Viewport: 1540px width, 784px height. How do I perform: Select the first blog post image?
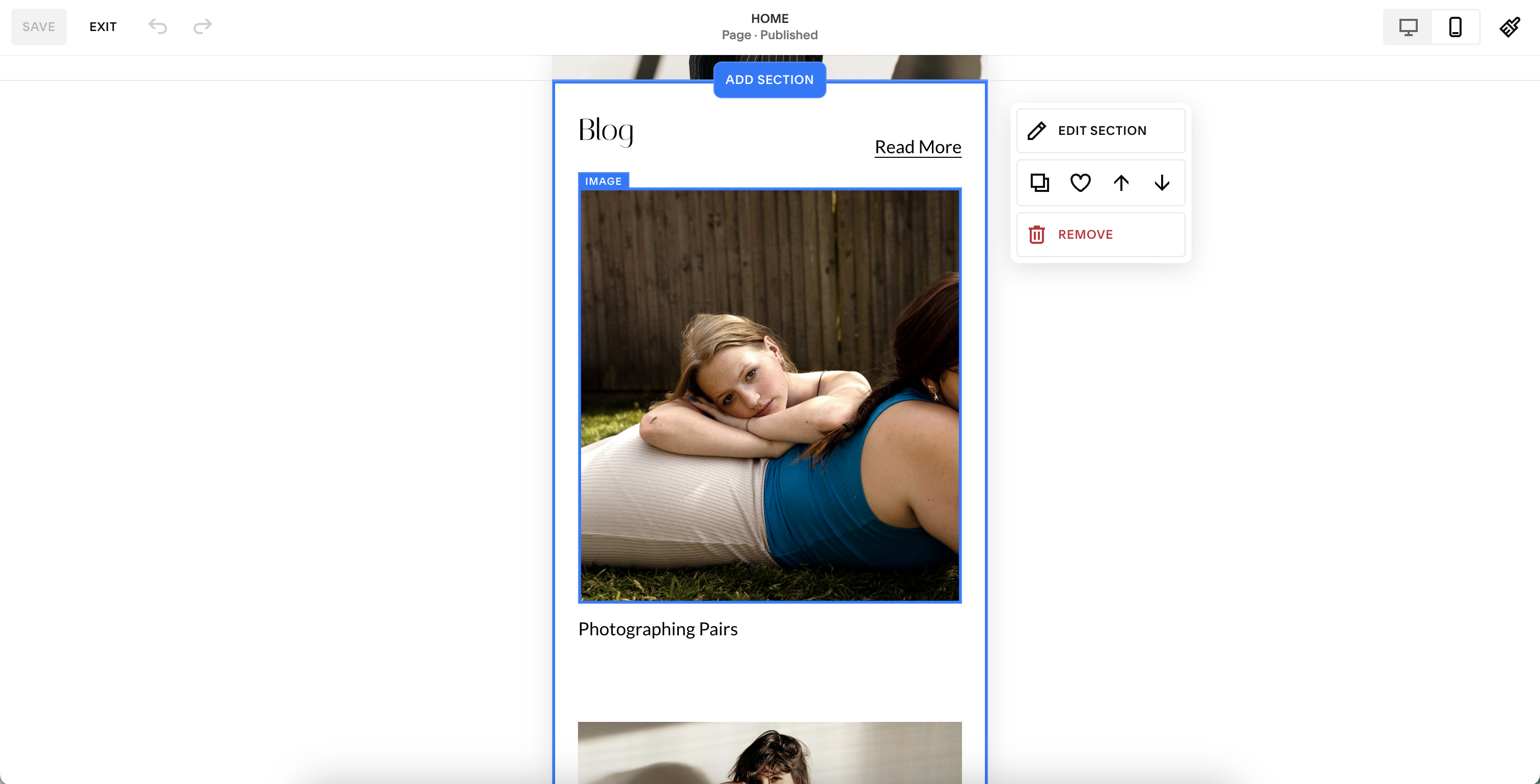pyautogui.click(x=769, y=396)
